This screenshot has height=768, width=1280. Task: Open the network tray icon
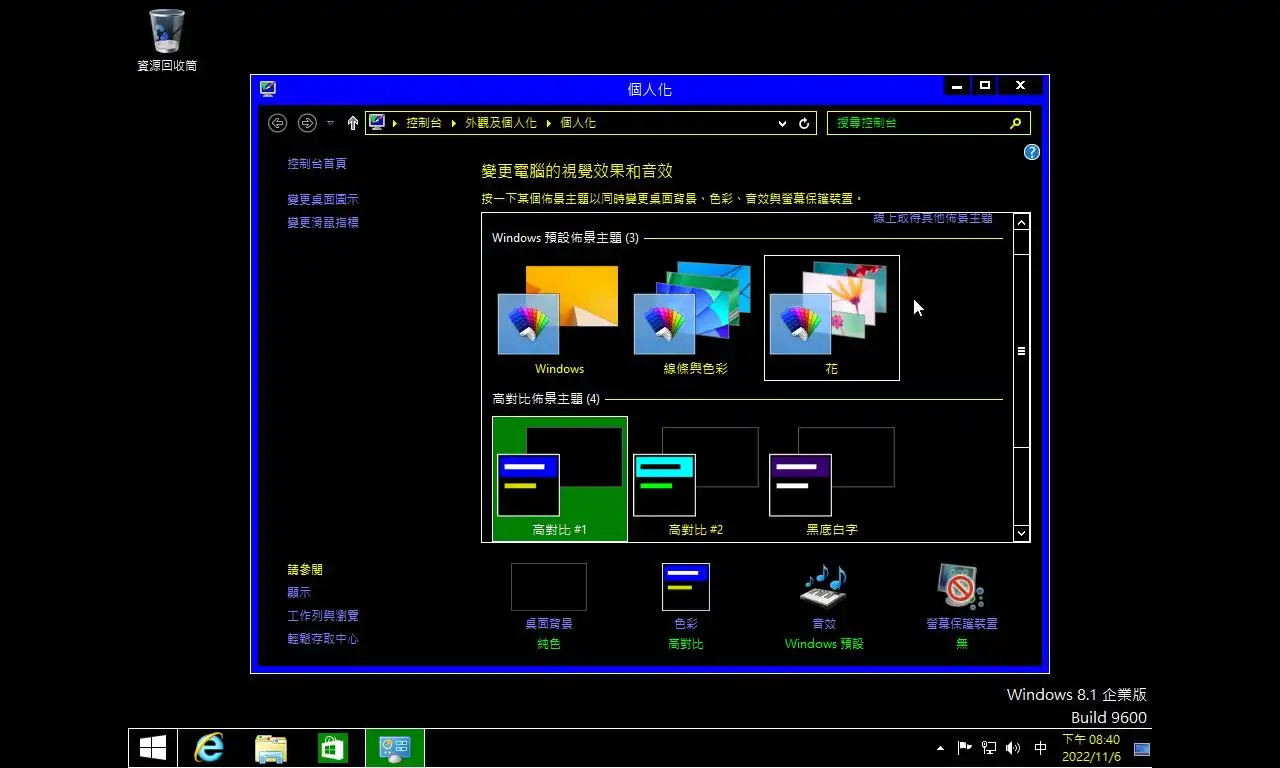(x=989, y=748)
